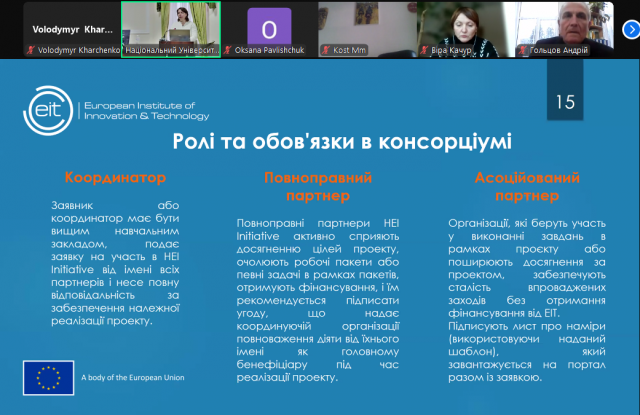Click the Координатор description paragraph
The image size is (640, 415).
[115, 263]
